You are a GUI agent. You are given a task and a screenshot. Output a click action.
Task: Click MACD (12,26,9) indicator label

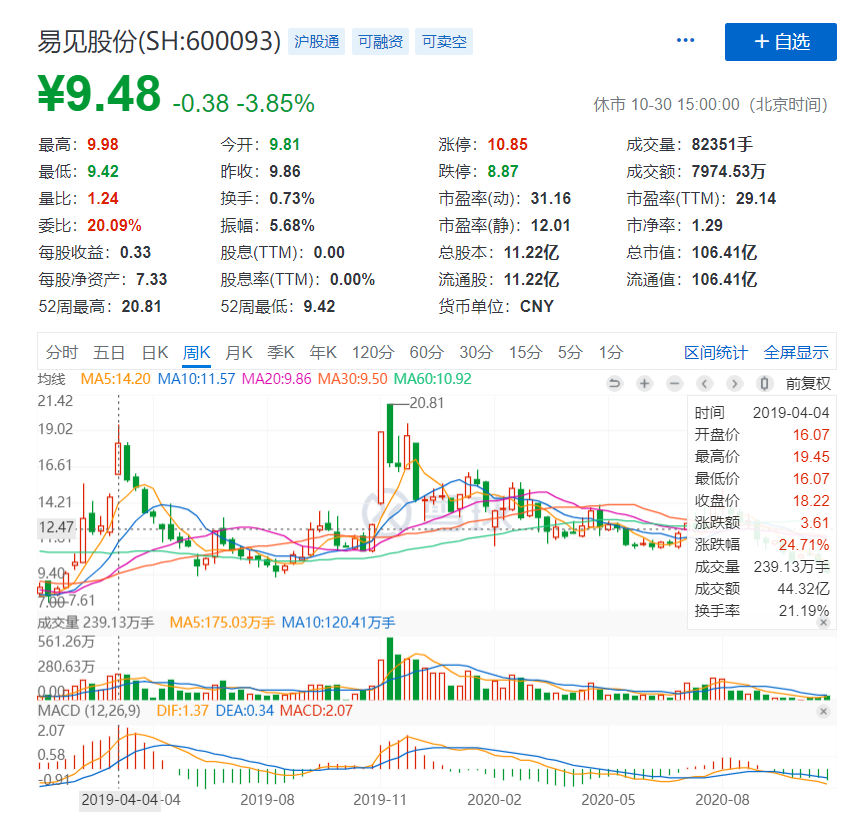89,711
